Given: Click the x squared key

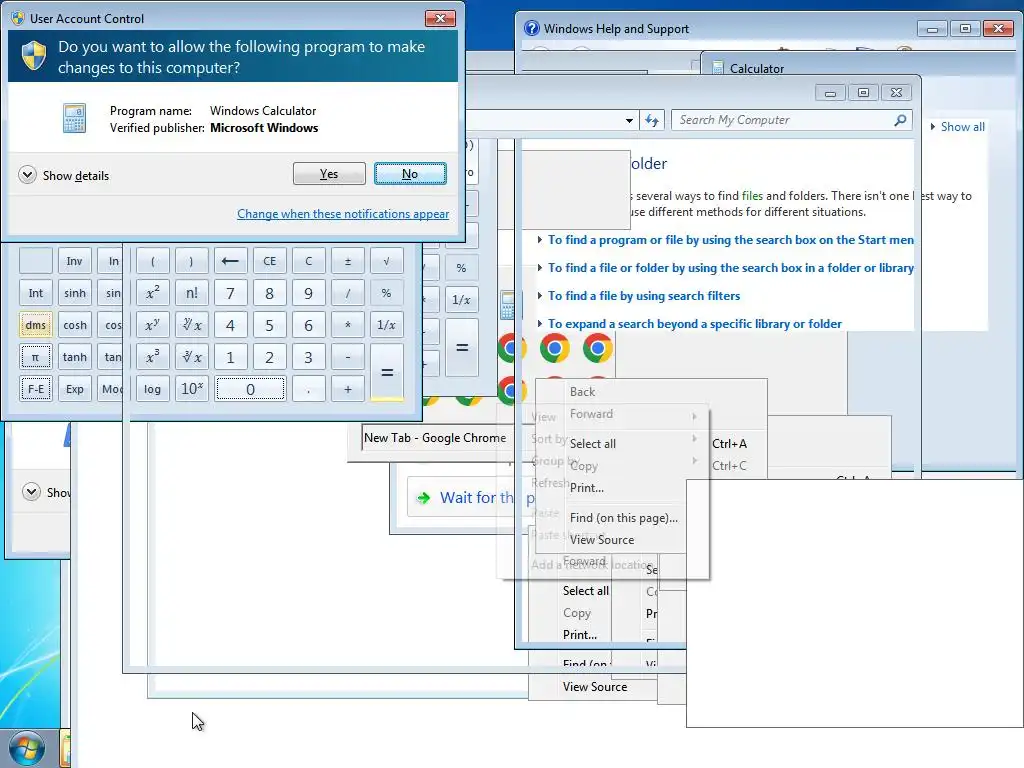Looking at the screenshot, I should coord(152,293).
